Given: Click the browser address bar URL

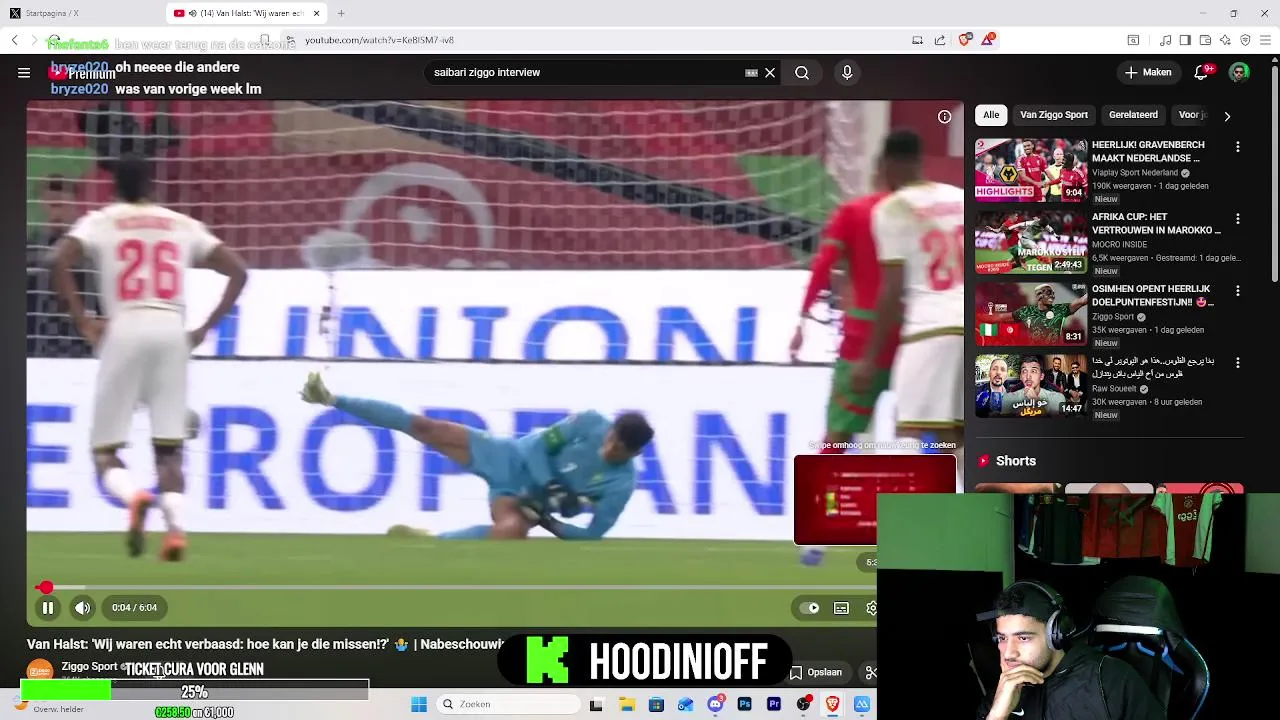Looking at the screenshot, I should pyautogui.click(x=379, y=40).
